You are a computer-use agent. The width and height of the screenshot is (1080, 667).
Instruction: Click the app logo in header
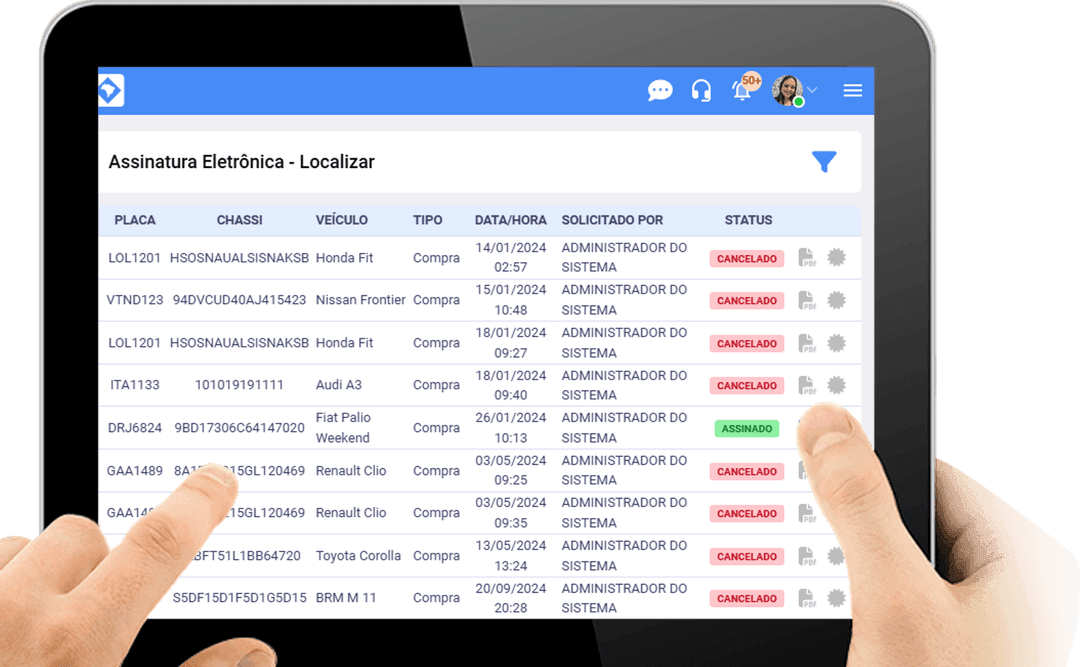point(110,91)
